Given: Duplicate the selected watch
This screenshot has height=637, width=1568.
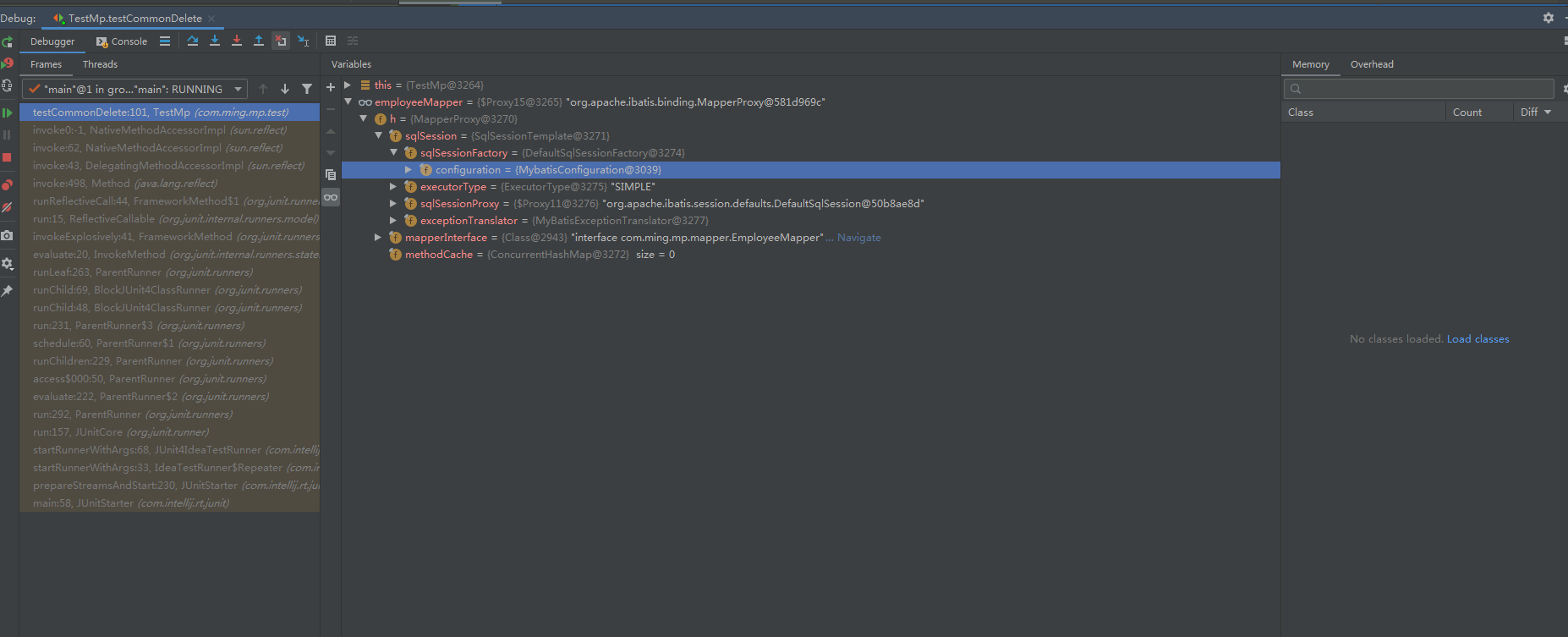Looking at the screenshot, I should 331,175.
